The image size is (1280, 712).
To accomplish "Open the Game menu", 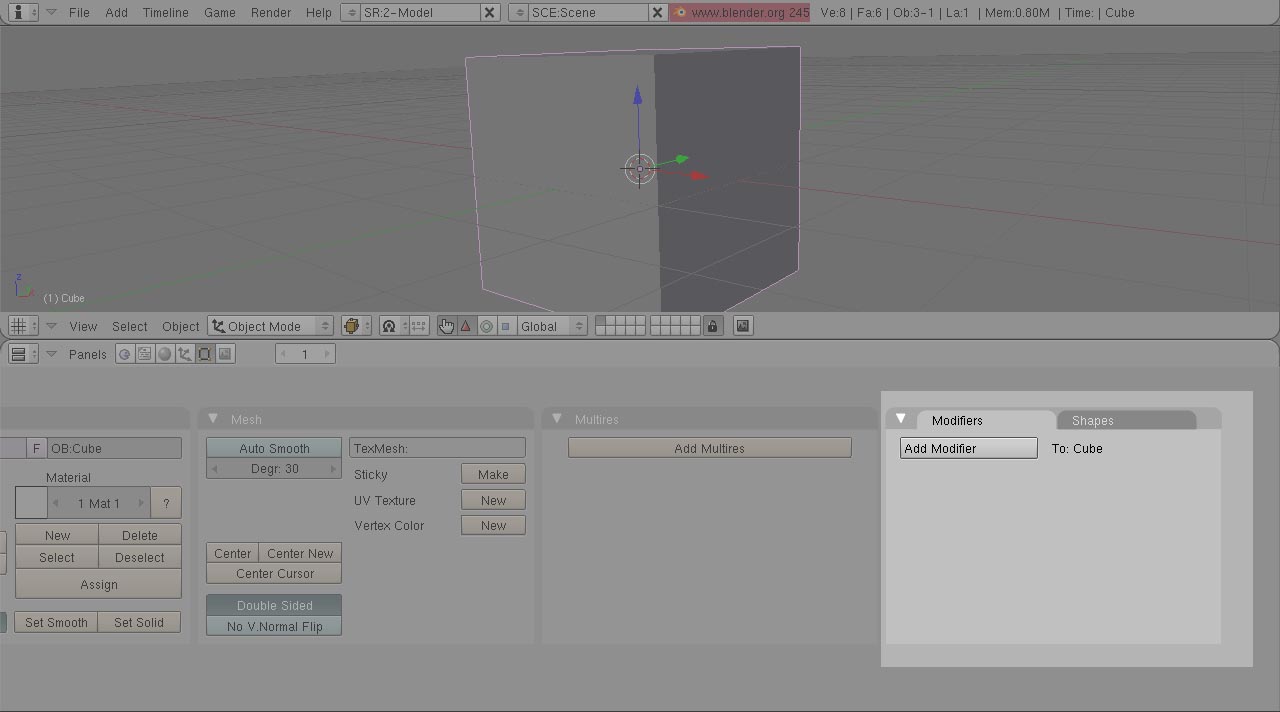I will 219,13.
